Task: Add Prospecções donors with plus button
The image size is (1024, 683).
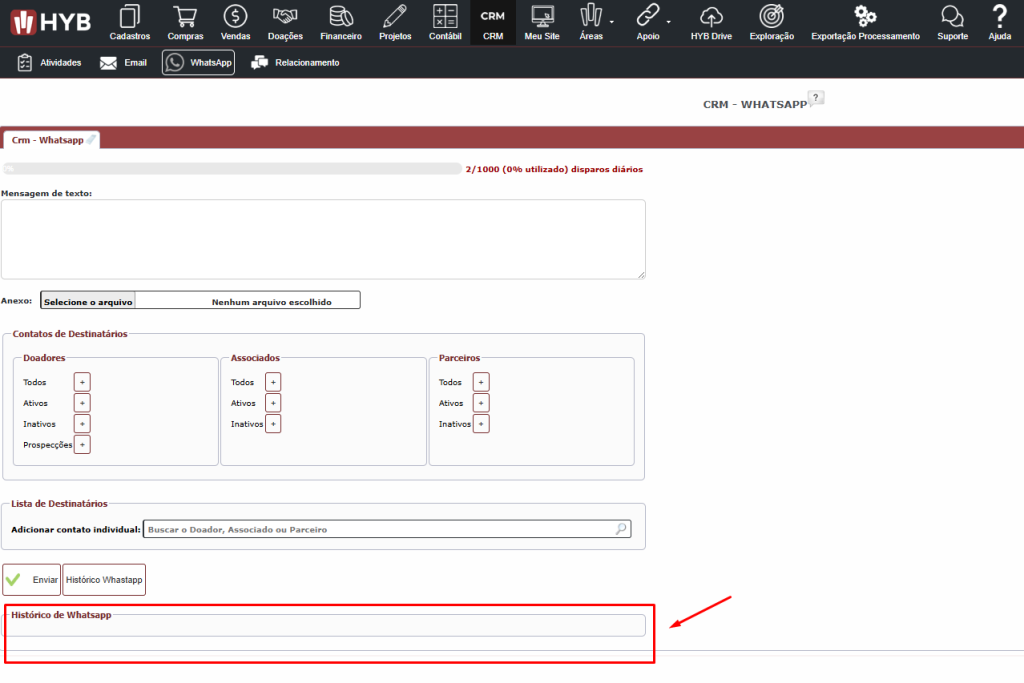Action: [x=82, y=445]
